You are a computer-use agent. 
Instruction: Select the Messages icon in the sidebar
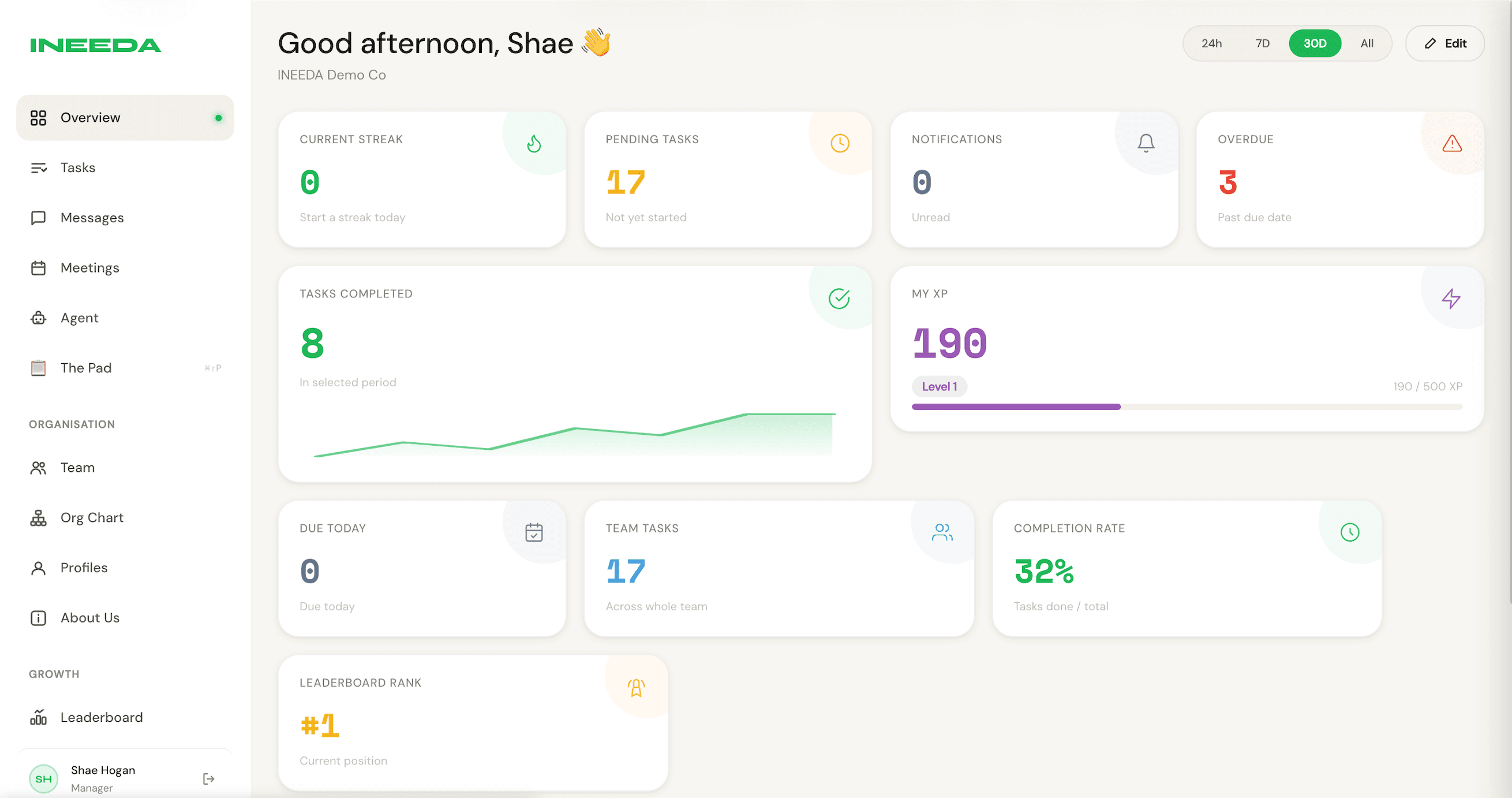point(38,217)
